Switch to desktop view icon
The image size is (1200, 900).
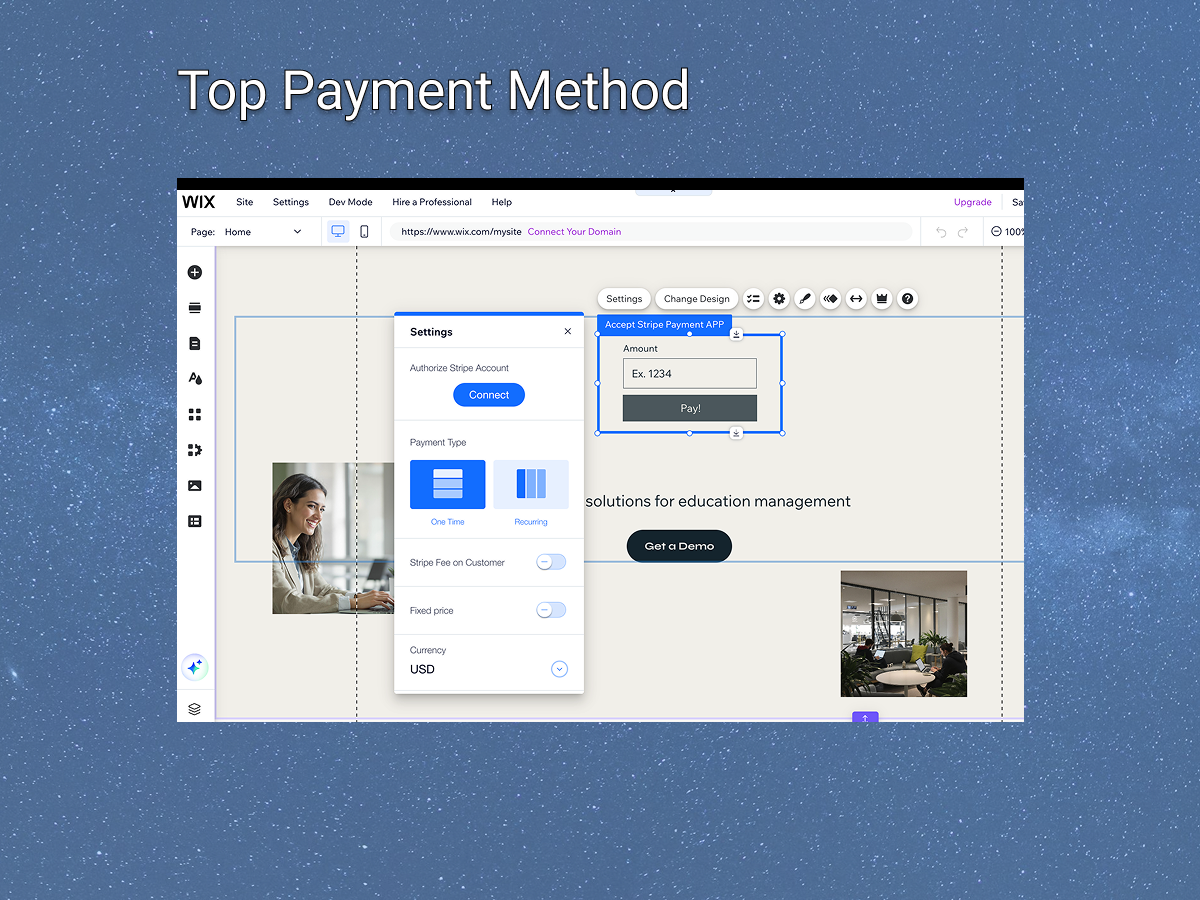(338, 231)
